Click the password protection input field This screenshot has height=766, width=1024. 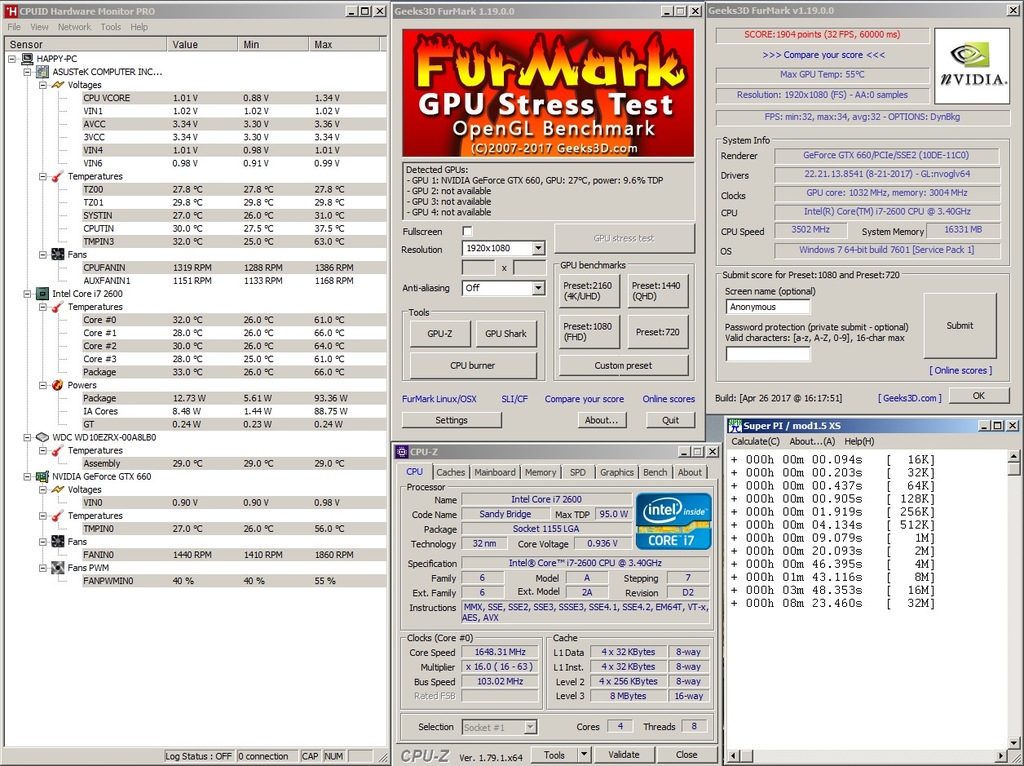[x=767, y=354]
